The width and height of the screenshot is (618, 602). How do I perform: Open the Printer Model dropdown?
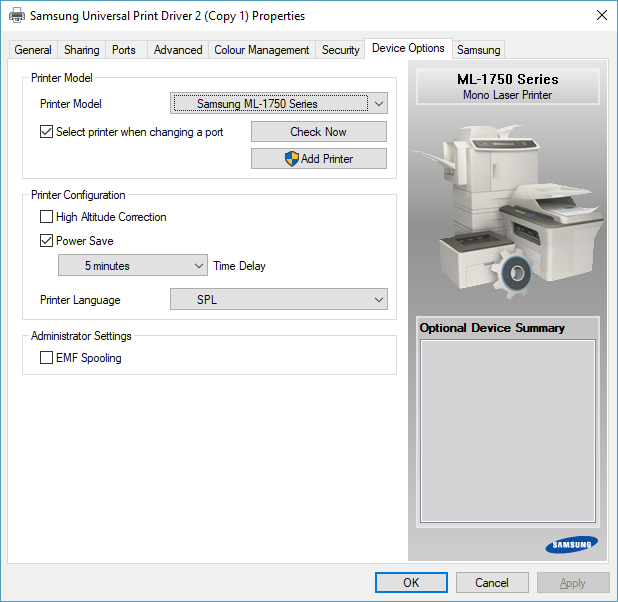tap(279, 103)
